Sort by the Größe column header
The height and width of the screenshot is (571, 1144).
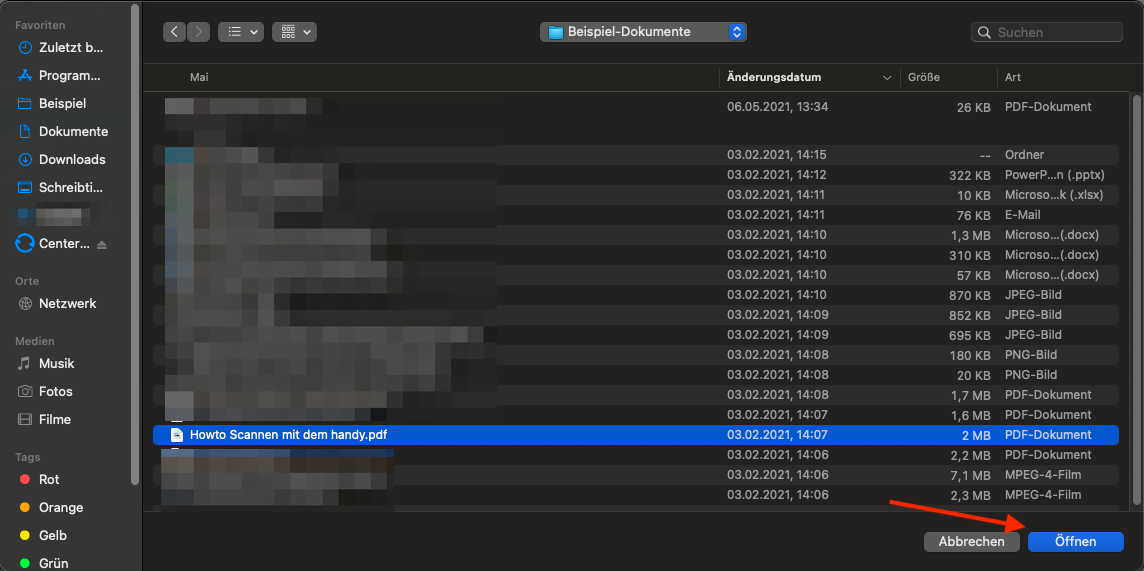click(x=924, y=77)
